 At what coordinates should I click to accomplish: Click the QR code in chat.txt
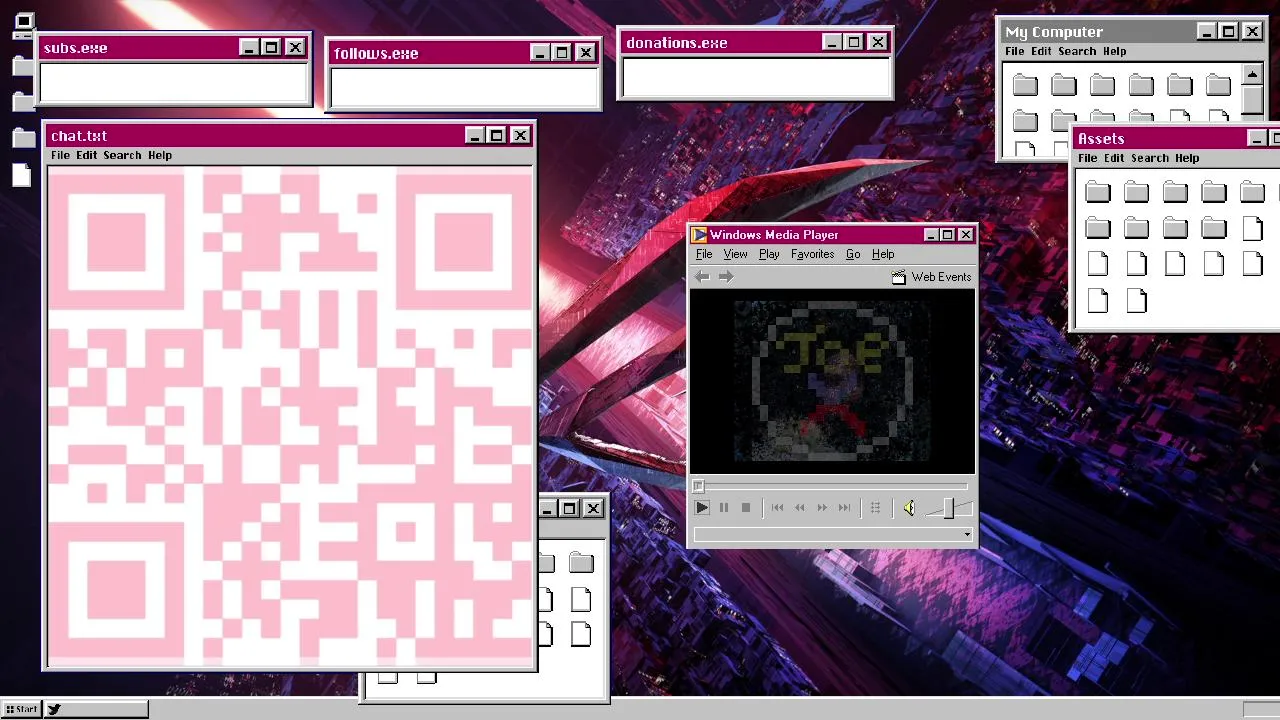pyautogui.click(x=290, y=415)
